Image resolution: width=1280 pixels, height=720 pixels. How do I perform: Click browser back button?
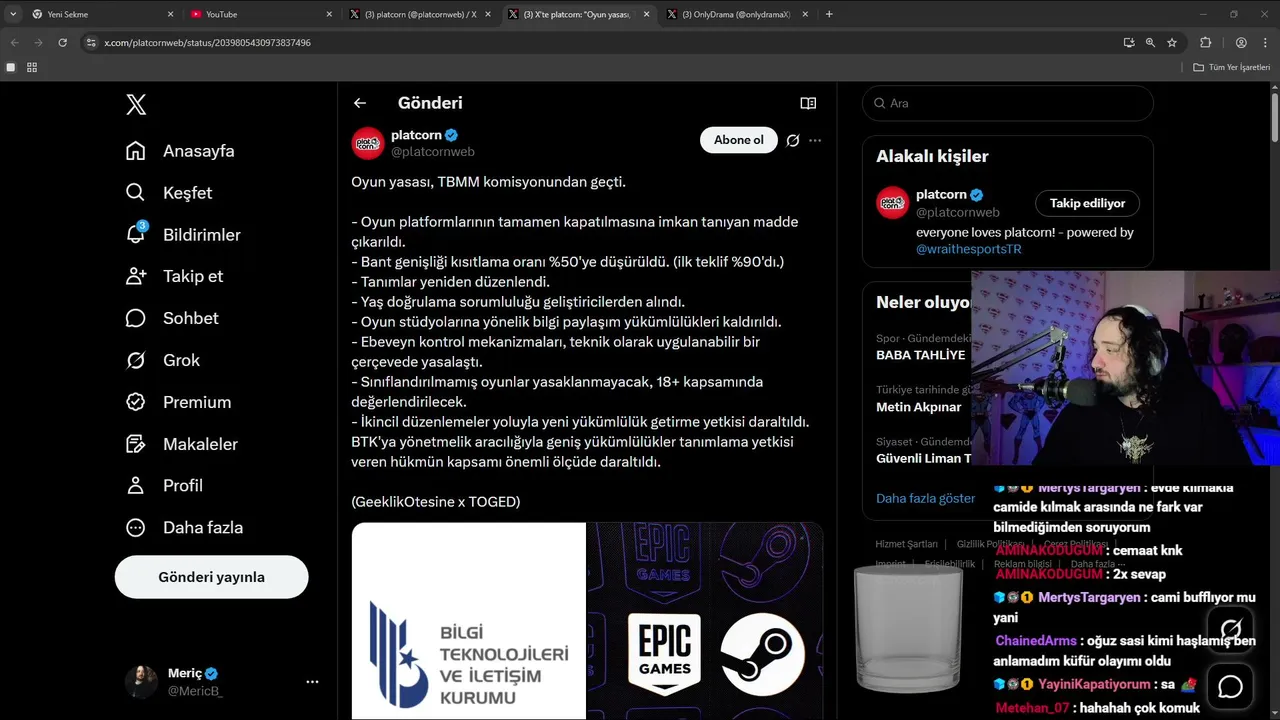[14, 43]
